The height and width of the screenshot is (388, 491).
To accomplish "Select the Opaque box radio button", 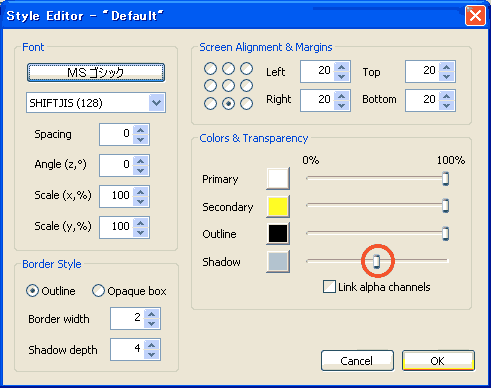I will pyautogui.click(x=98, y=291).
